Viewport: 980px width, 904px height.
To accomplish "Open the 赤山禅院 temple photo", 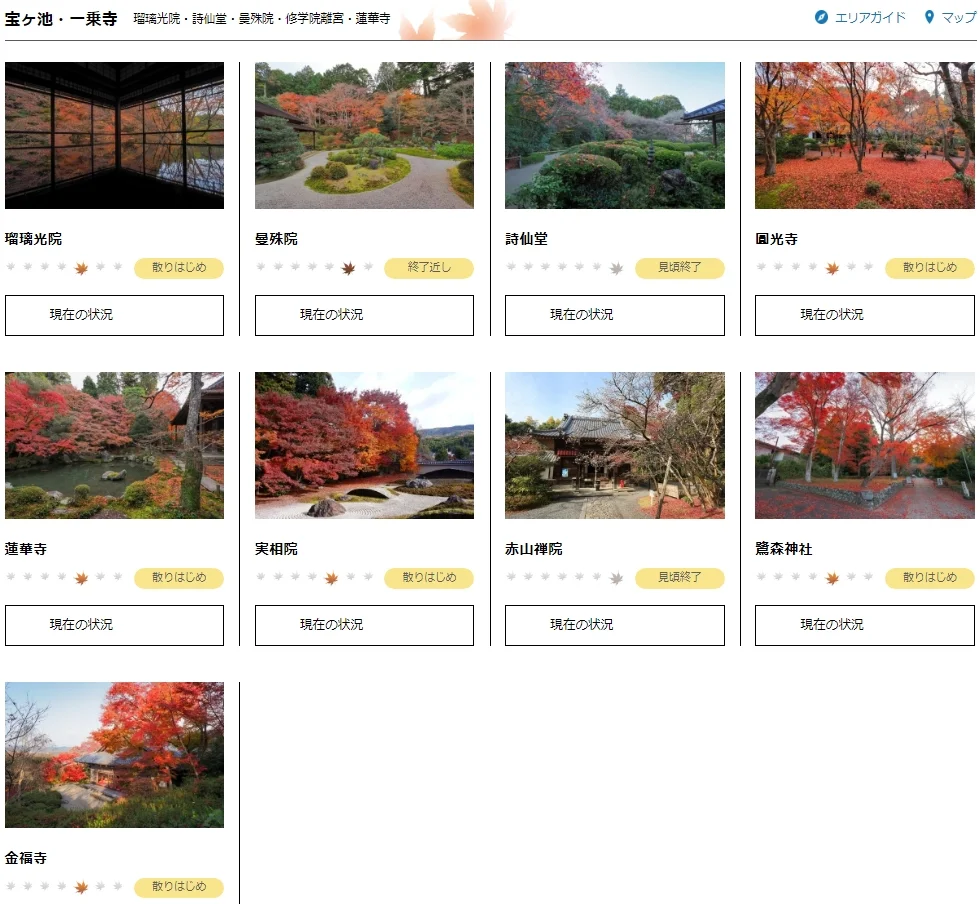I will click(614, 446).
